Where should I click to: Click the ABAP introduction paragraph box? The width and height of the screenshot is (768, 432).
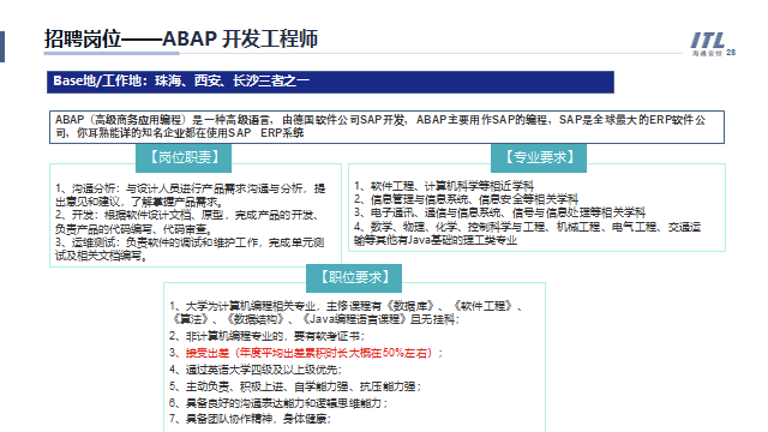click(x=386, y=127)
